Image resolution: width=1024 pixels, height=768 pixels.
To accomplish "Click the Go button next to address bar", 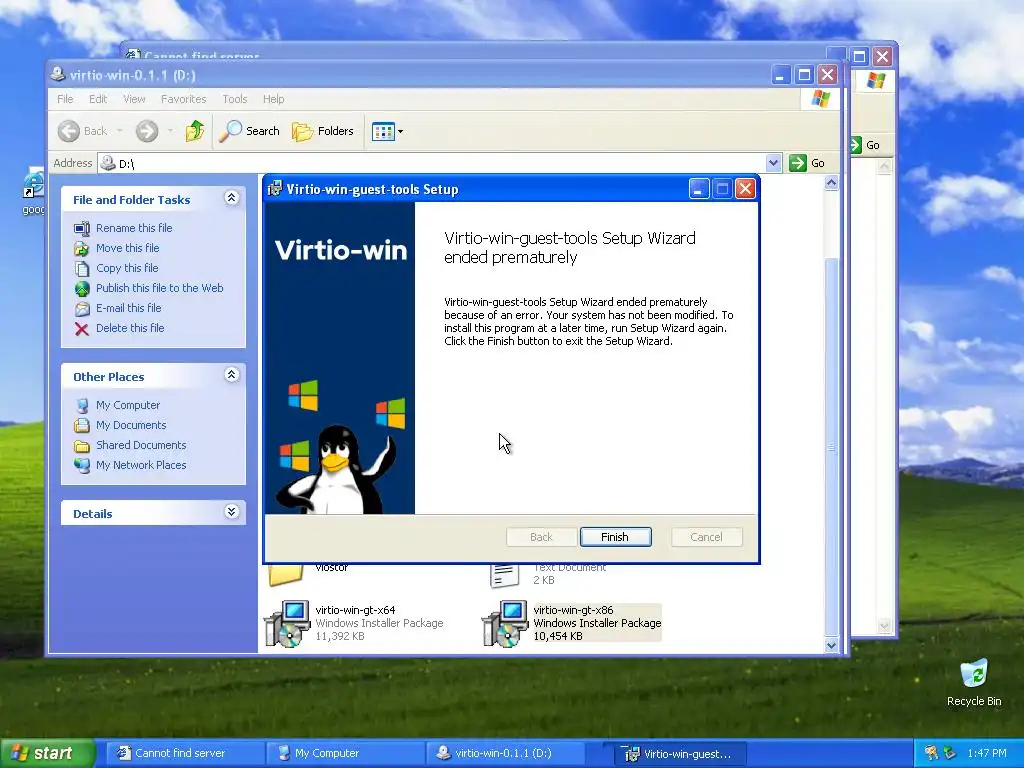I will point(807,163).
